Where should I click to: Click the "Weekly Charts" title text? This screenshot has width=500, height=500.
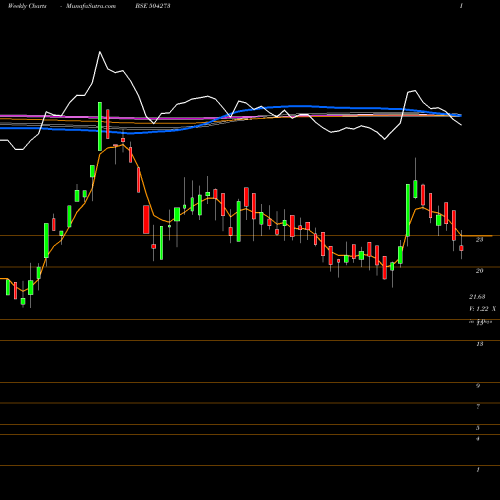[x=27, y=6]
